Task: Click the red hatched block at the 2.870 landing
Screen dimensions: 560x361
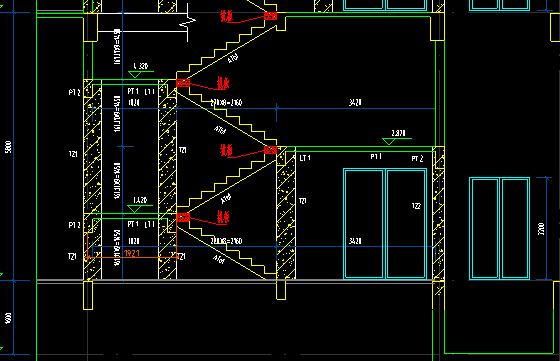Action: pos(271,150)
